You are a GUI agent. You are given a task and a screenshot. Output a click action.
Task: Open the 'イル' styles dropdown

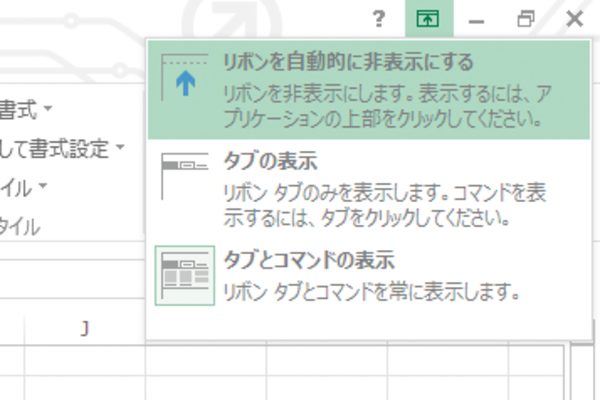tap(42, 186)
